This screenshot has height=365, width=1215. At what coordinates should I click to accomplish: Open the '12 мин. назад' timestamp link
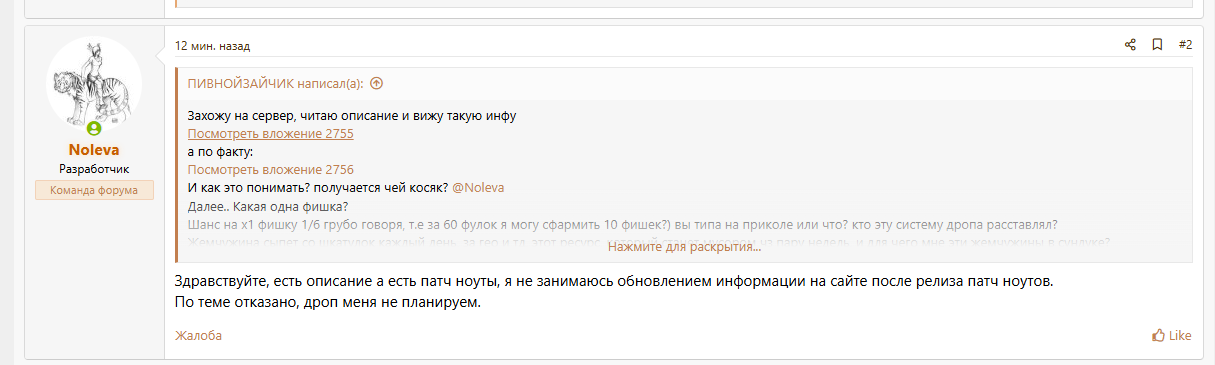click(212, 46)
